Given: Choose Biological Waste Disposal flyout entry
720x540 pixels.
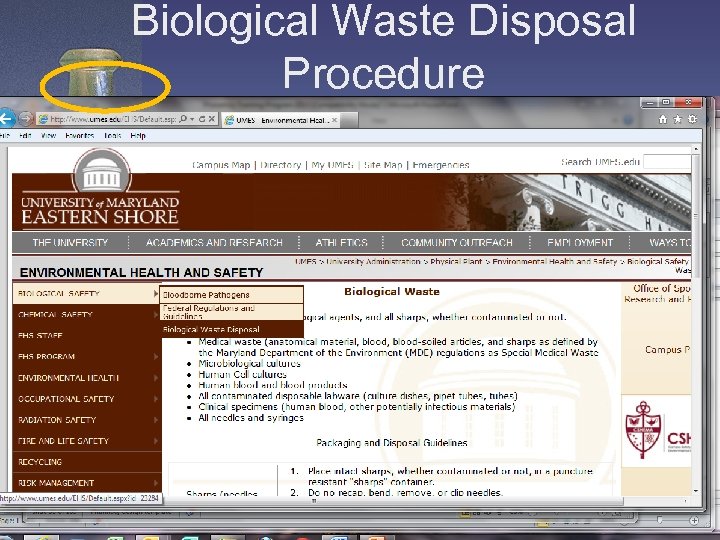Looking at the screenshot, I should (231, 330).
